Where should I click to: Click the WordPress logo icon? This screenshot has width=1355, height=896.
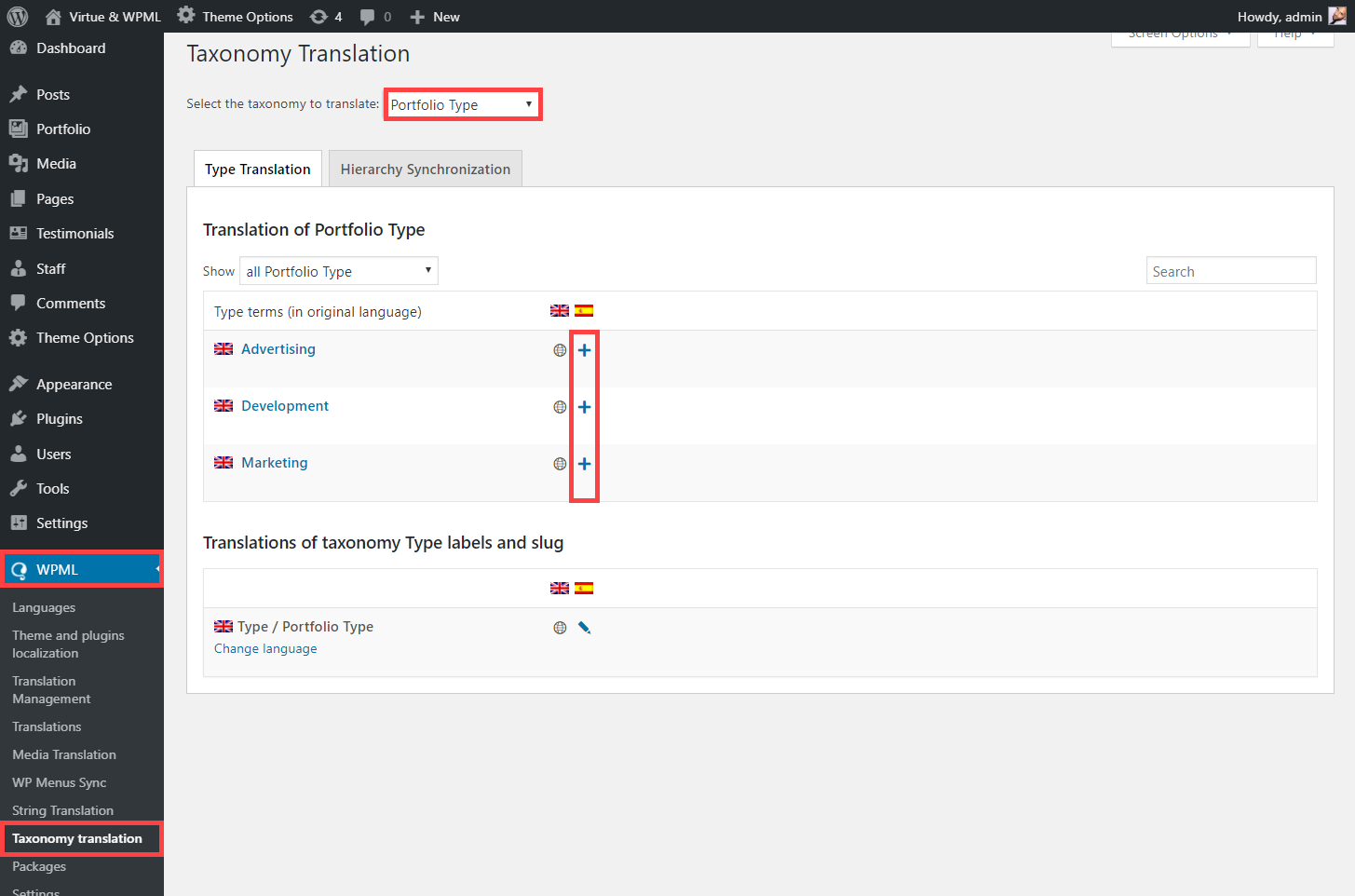pos(17,17)
